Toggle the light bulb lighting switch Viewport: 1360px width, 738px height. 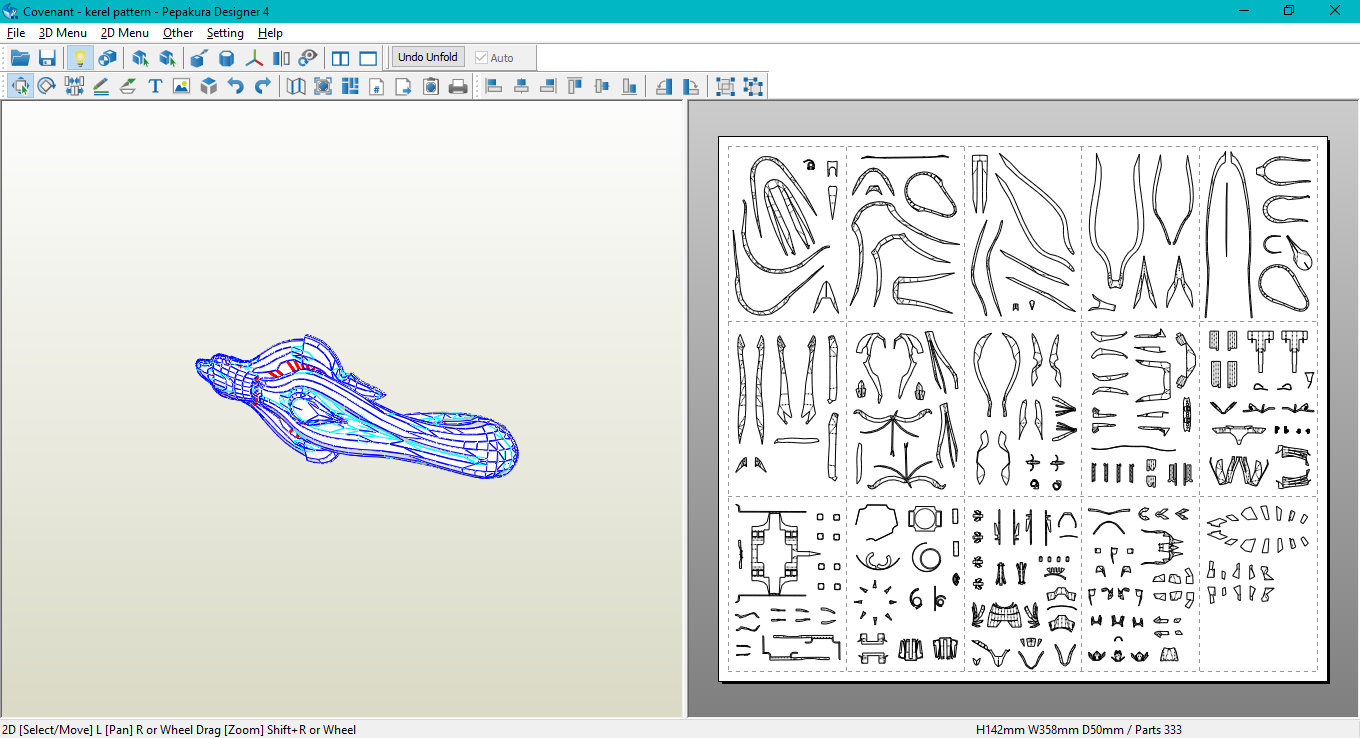80,57
